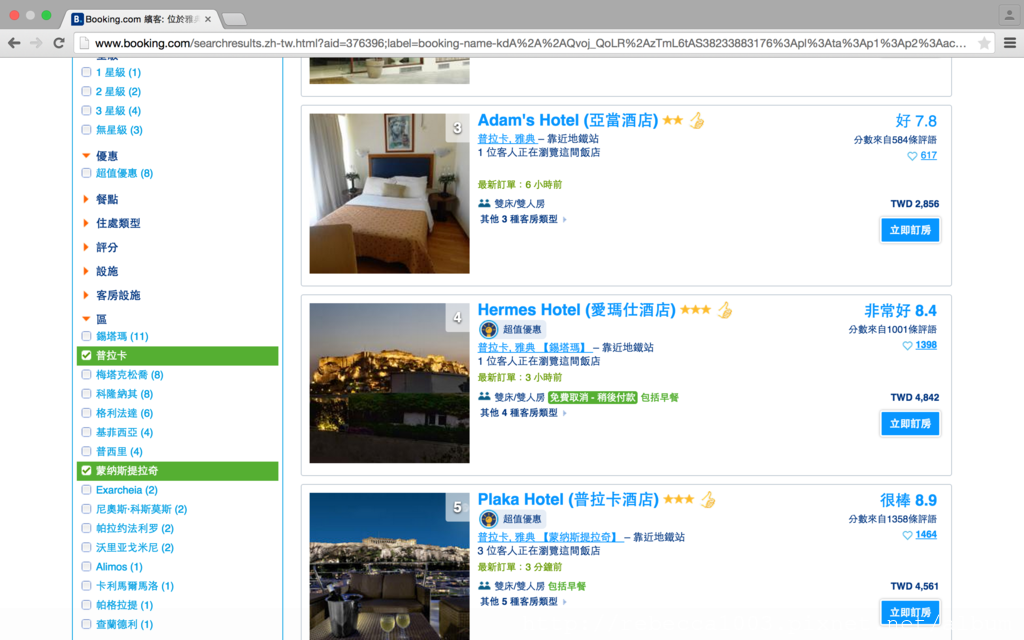Screen dimensions: 1024x640
Task: Click the browser back arrow
Action: click(14, 43)
